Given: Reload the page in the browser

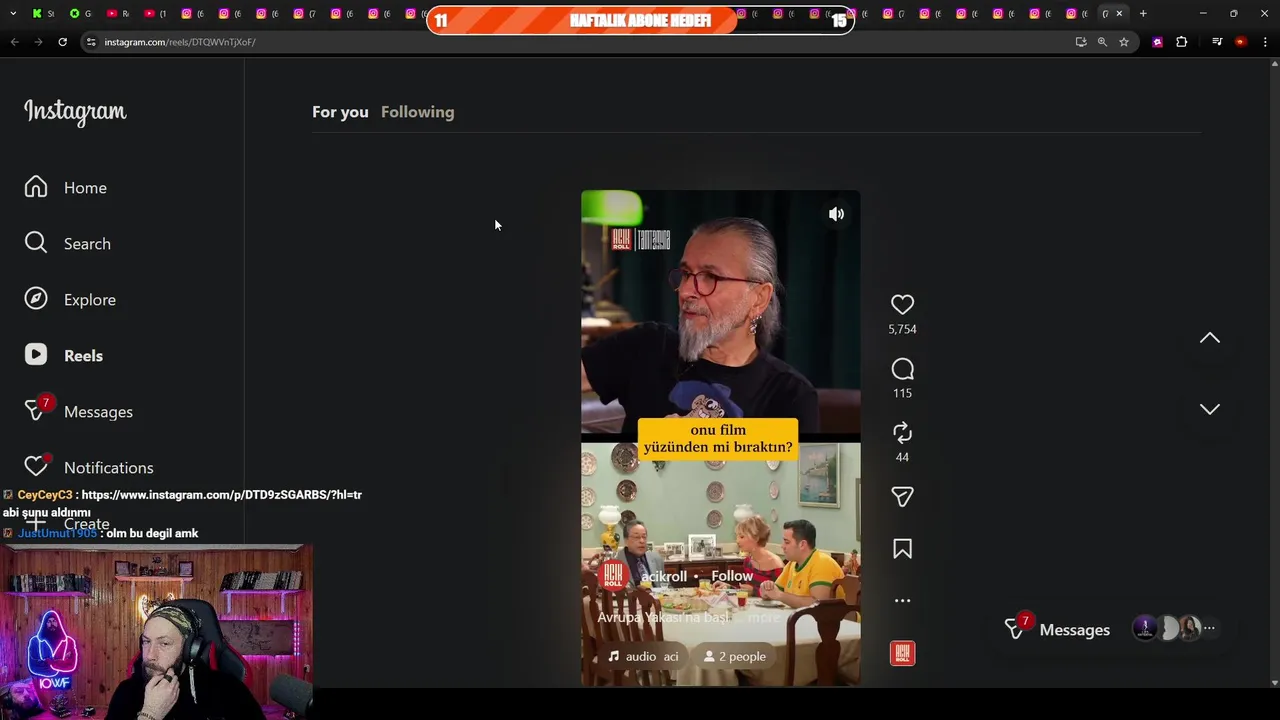Looking at the screenshot, I should (x=62, y=42).
